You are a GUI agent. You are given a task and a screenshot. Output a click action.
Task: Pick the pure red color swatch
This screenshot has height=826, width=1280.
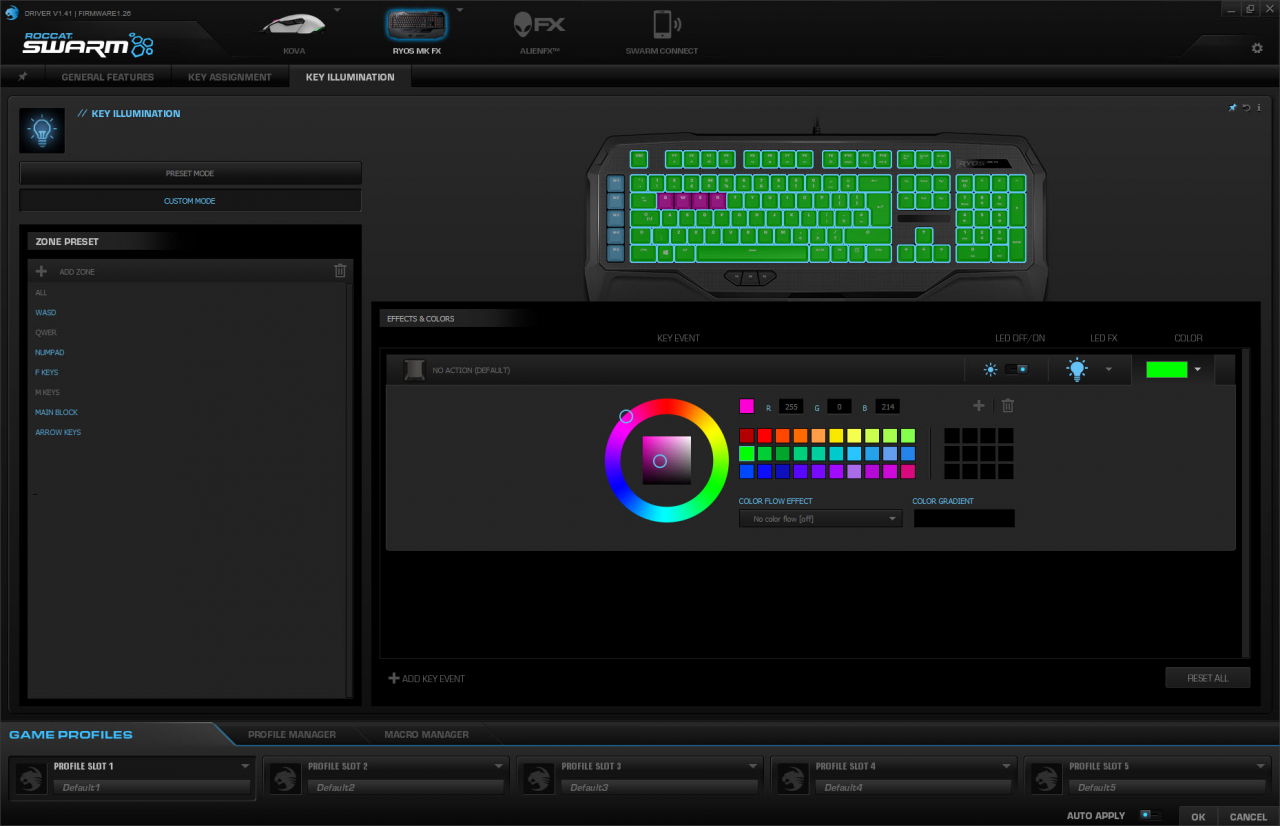764,436
